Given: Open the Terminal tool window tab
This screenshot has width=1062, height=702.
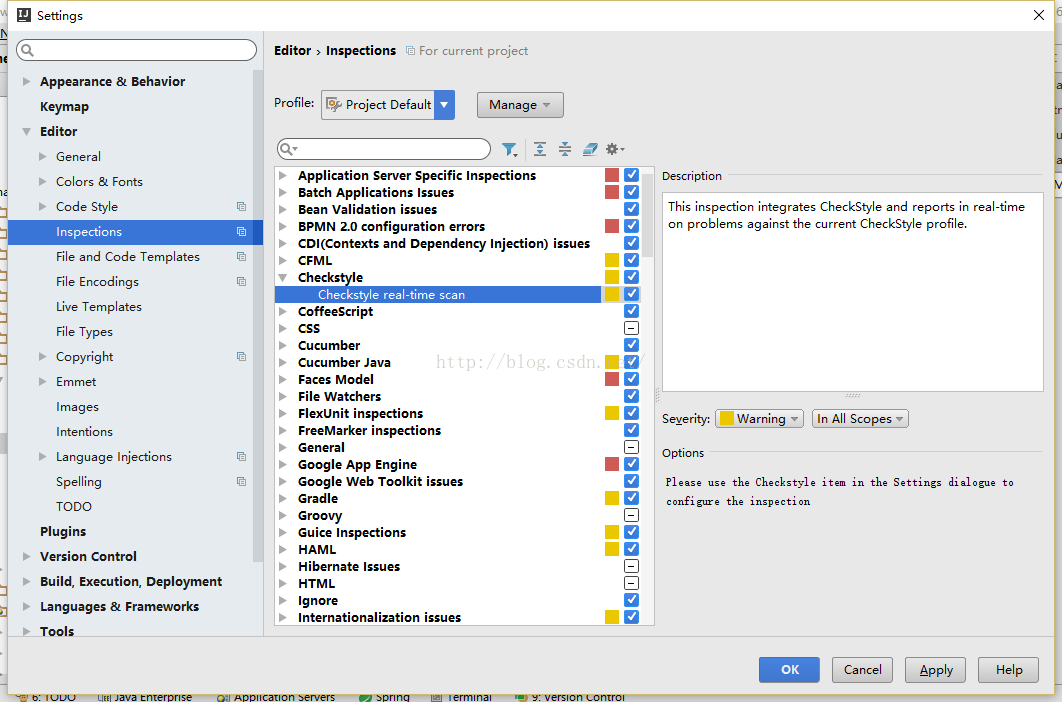Looking at the screenshot, I should [x=462, y=696].
